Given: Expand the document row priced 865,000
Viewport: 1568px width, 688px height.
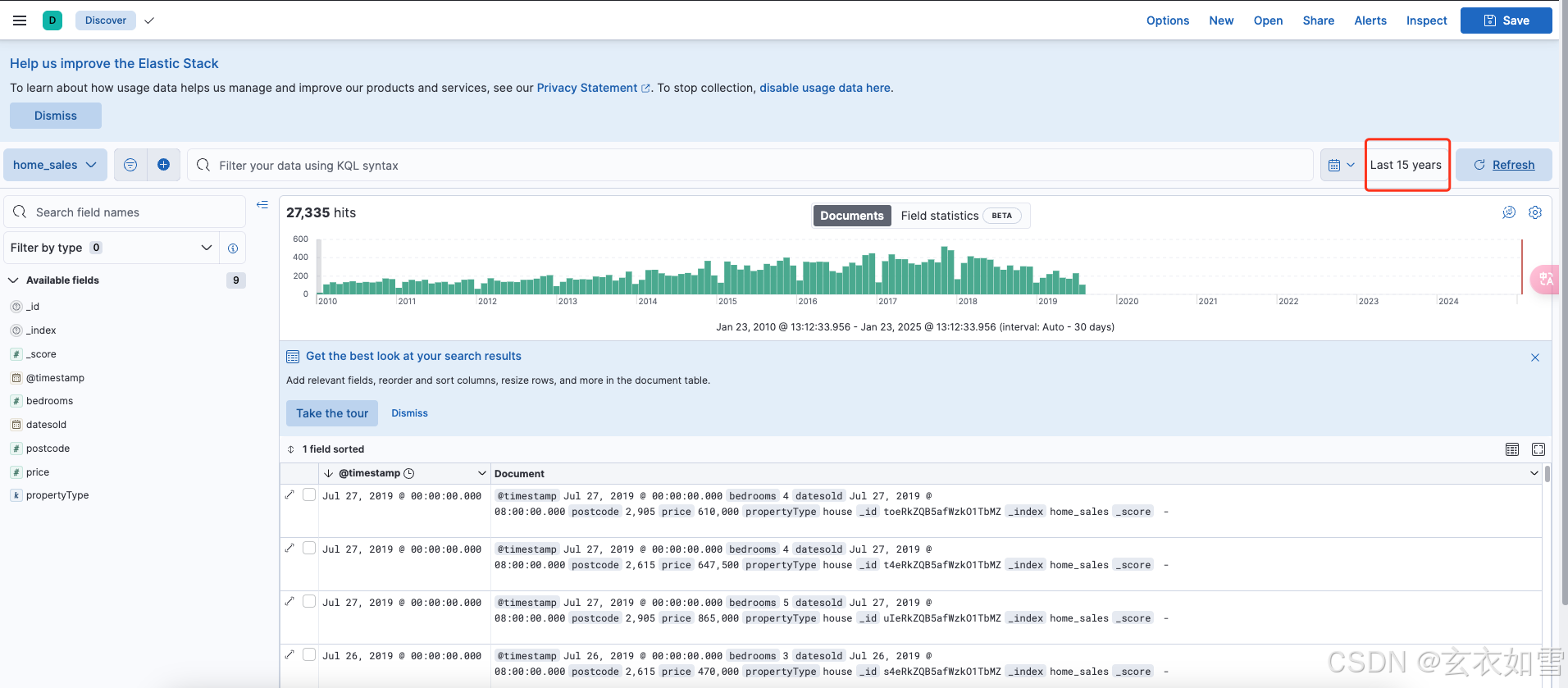Looking at the screenshot, I should (289, 601).
